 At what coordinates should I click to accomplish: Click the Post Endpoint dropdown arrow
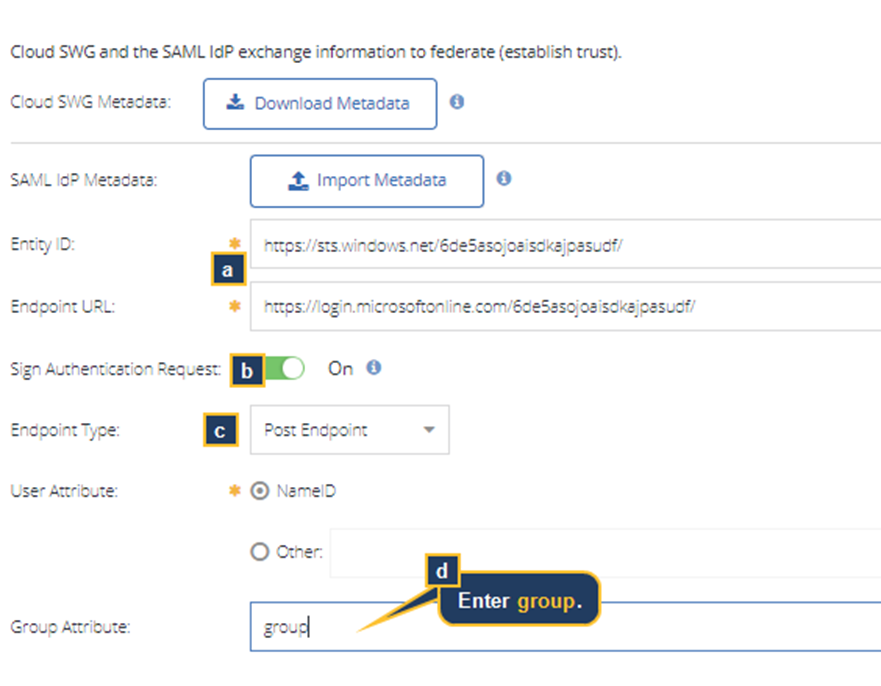(429, 430)
